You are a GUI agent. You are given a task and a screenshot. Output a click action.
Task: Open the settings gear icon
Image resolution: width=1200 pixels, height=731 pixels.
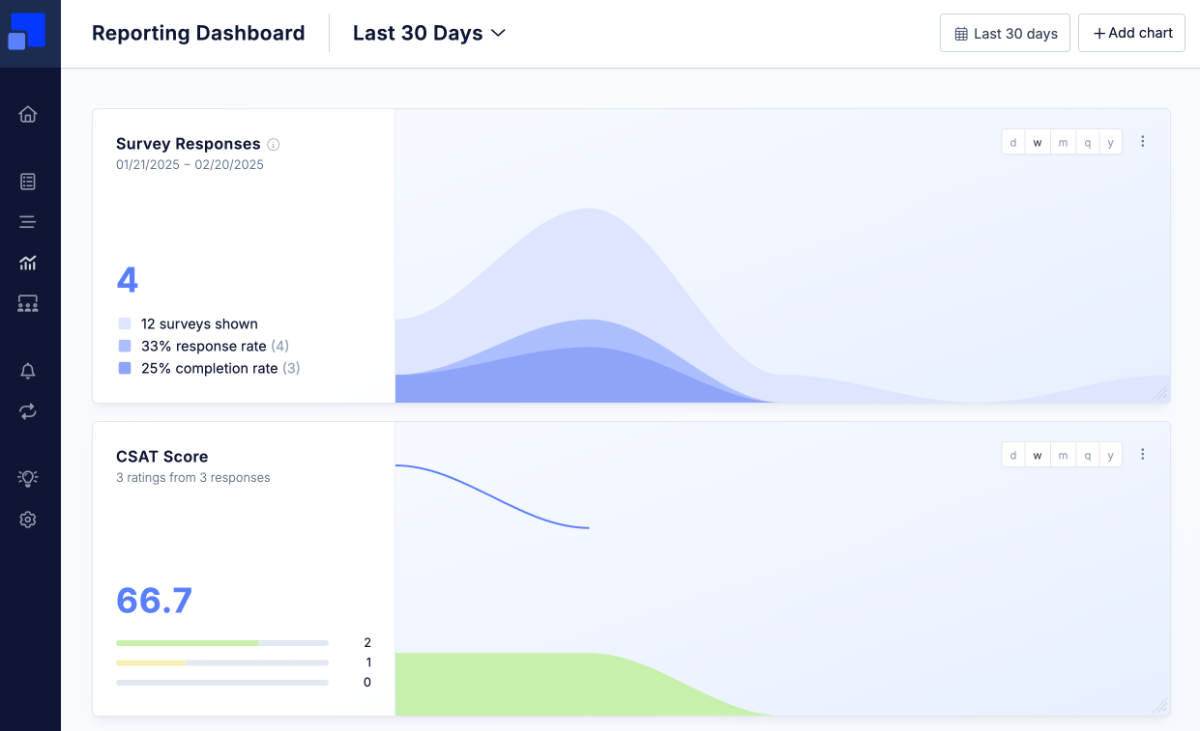(28, 520)
